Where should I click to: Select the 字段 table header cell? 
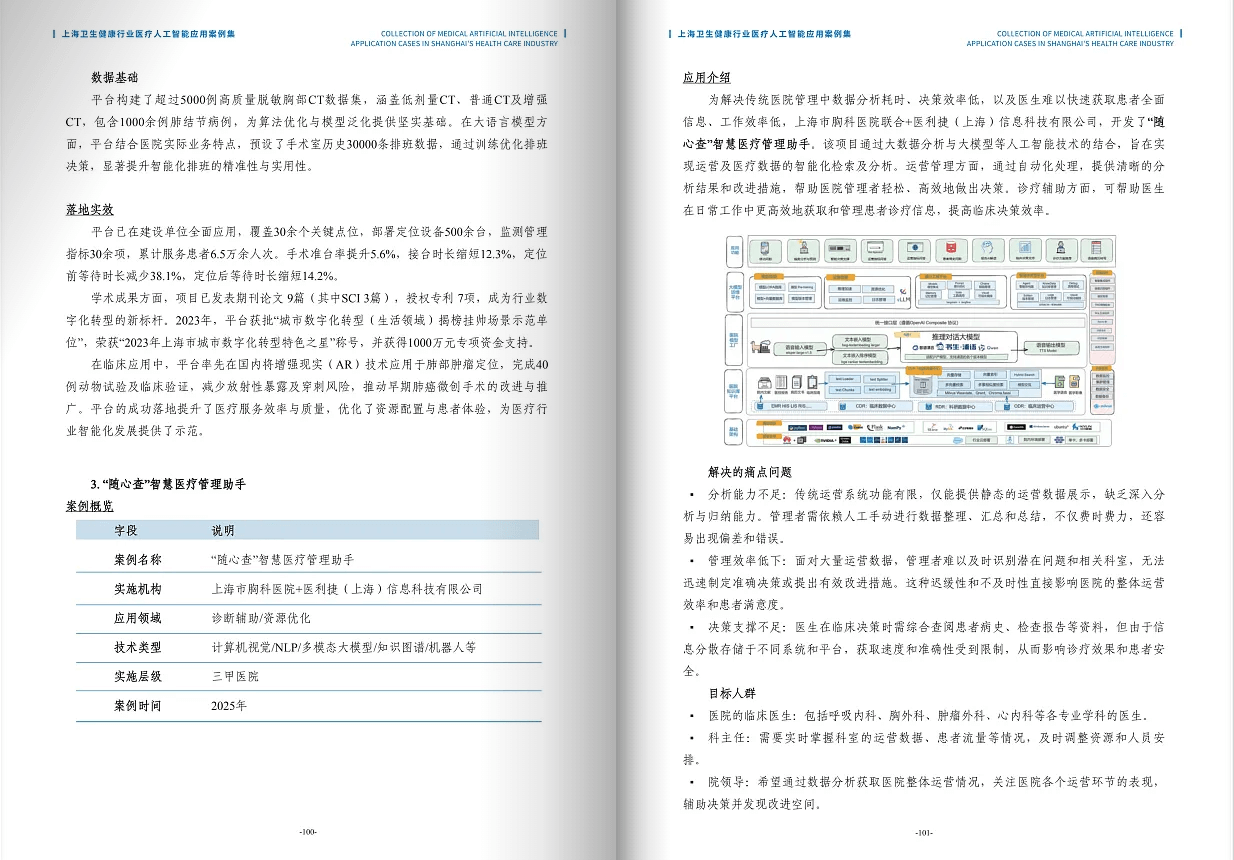pyautogui.click(x=126, y=530)
